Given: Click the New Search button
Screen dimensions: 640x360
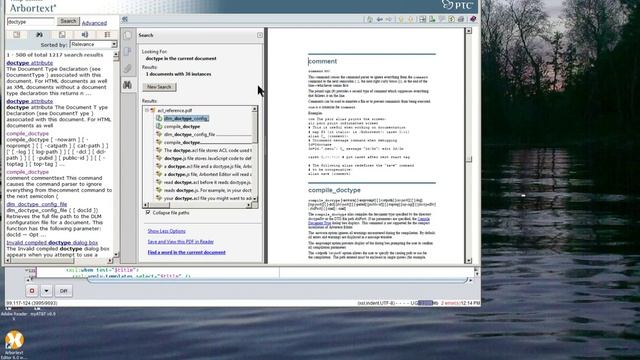Looking at the screenshot, I should (x=159, y=87).
